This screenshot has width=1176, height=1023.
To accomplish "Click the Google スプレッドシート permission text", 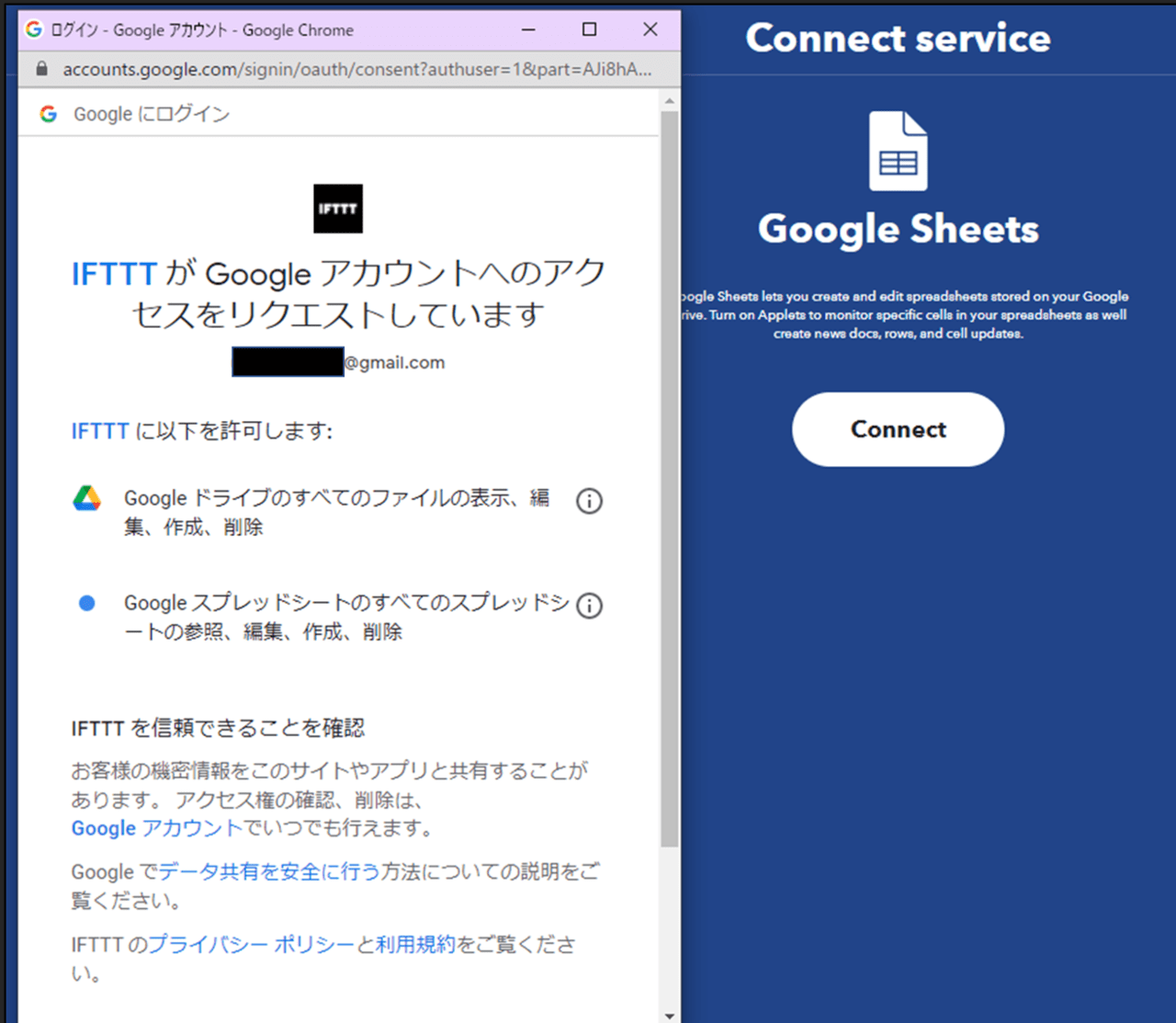I will pos(346,617).
